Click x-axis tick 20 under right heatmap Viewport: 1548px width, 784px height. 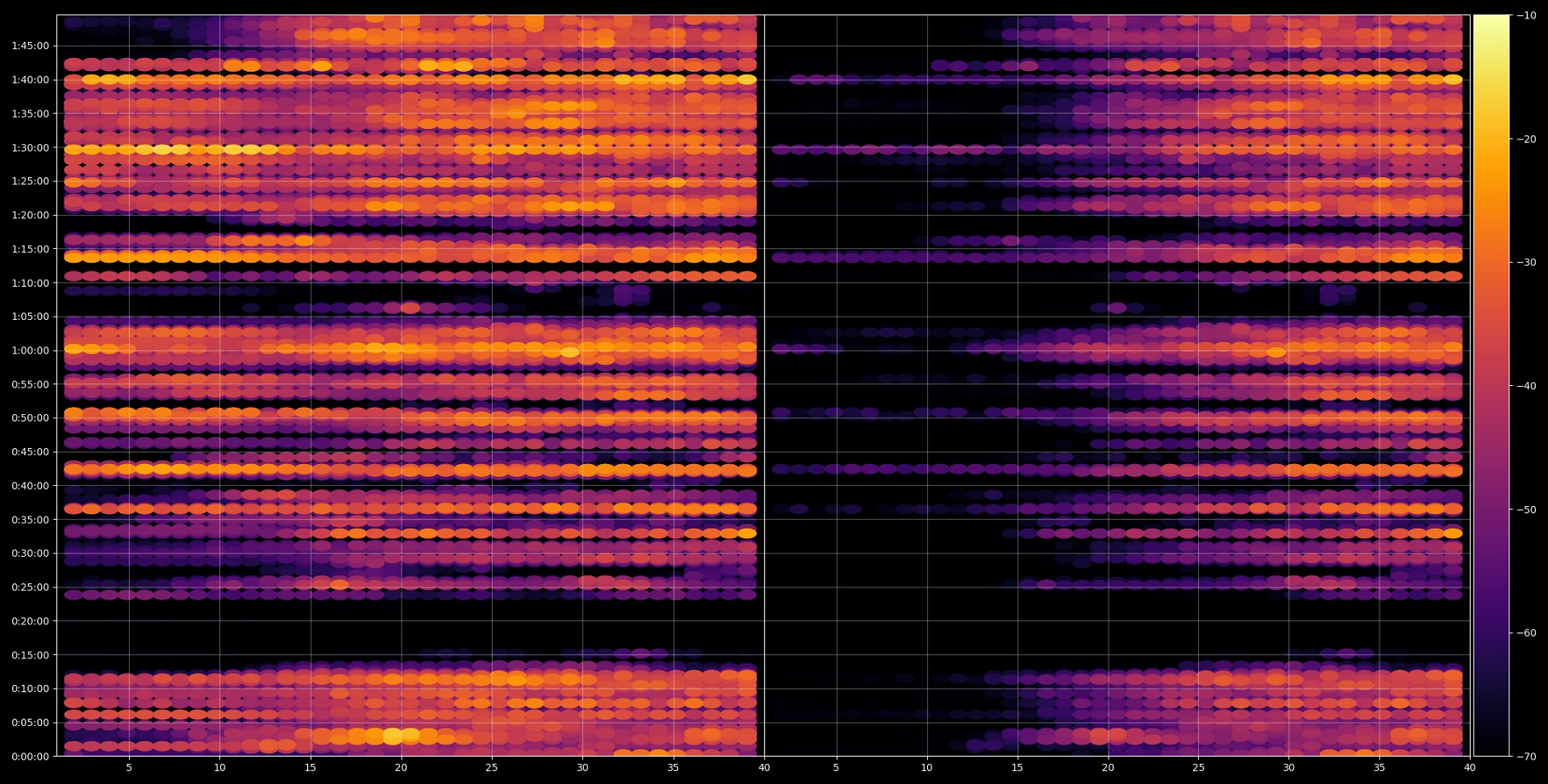coord(1108,768)
